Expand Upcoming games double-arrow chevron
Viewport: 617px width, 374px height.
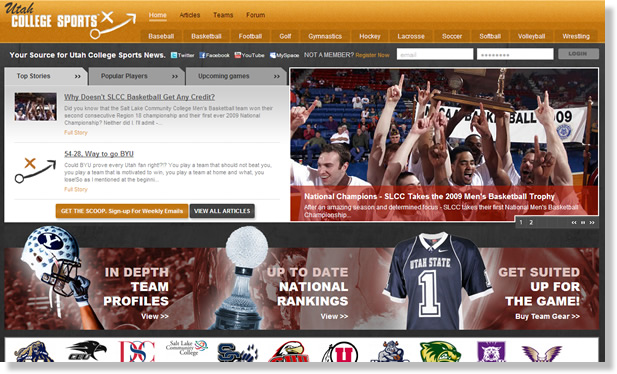click(277, 77)
